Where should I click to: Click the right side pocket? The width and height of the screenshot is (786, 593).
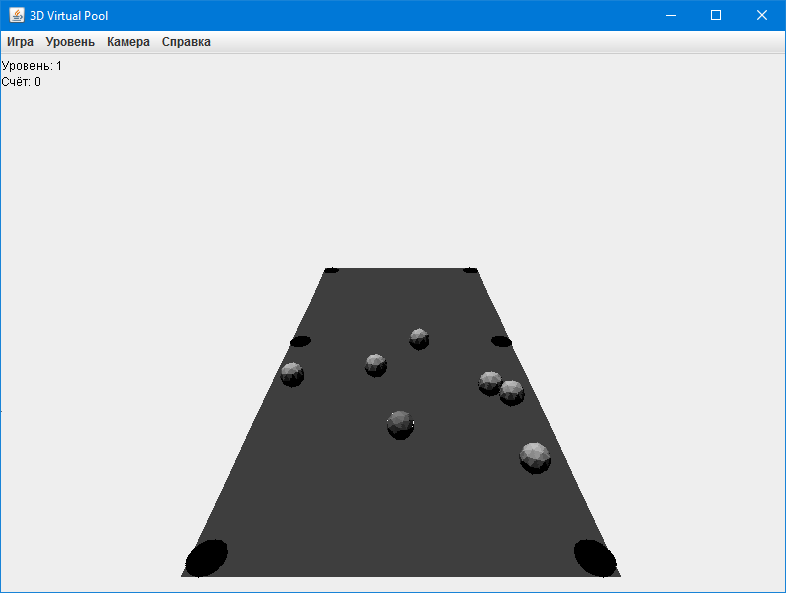click(501, 341)
